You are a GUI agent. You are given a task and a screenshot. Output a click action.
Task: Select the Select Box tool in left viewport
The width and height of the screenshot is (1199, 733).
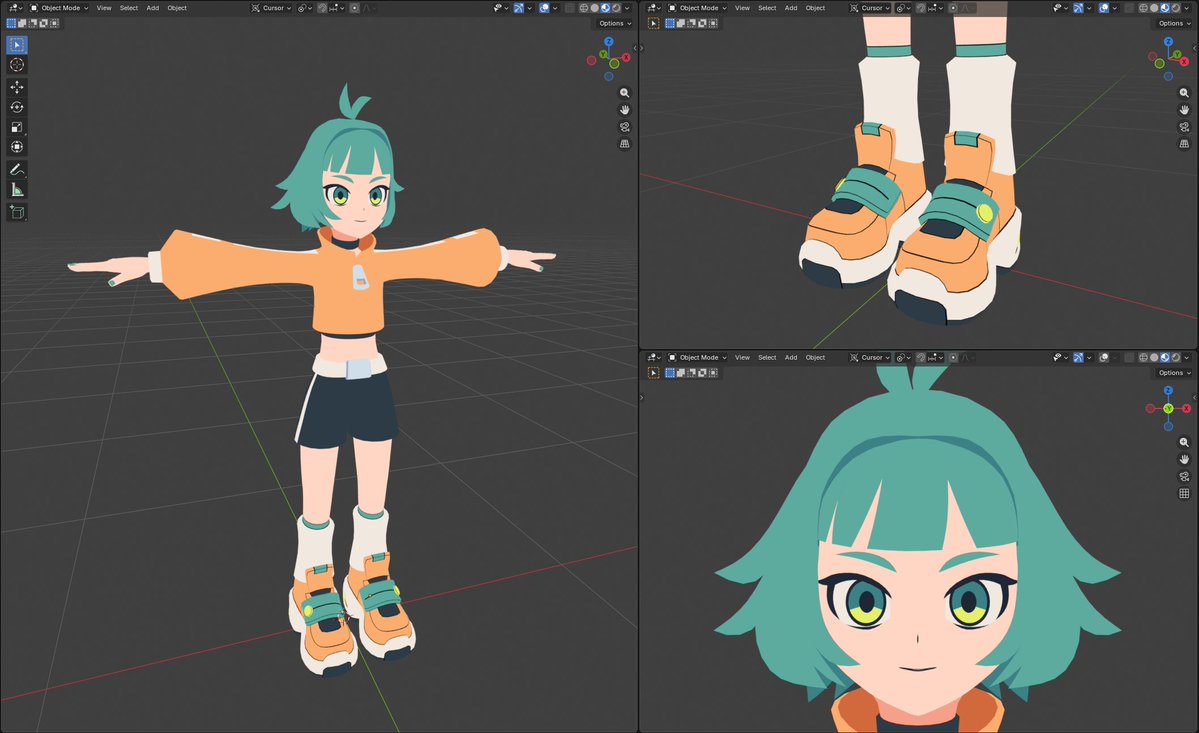[17, 45]
